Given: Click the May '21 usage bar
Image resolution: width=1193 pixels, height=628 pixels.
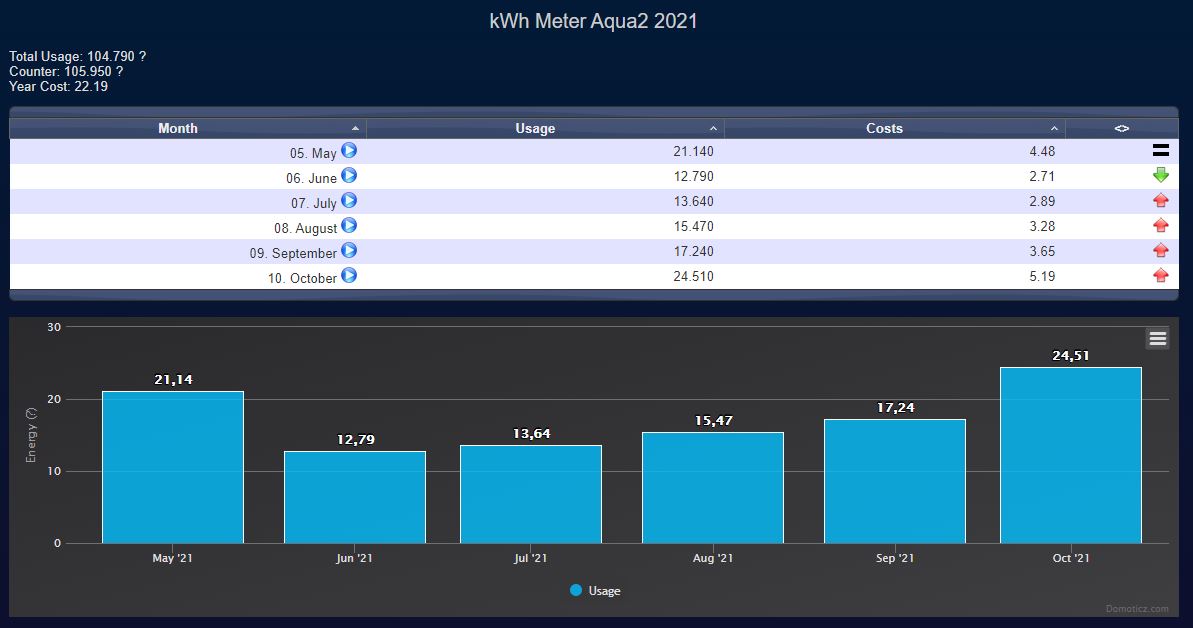Looking at the screenshot, I should pos(172,467).
